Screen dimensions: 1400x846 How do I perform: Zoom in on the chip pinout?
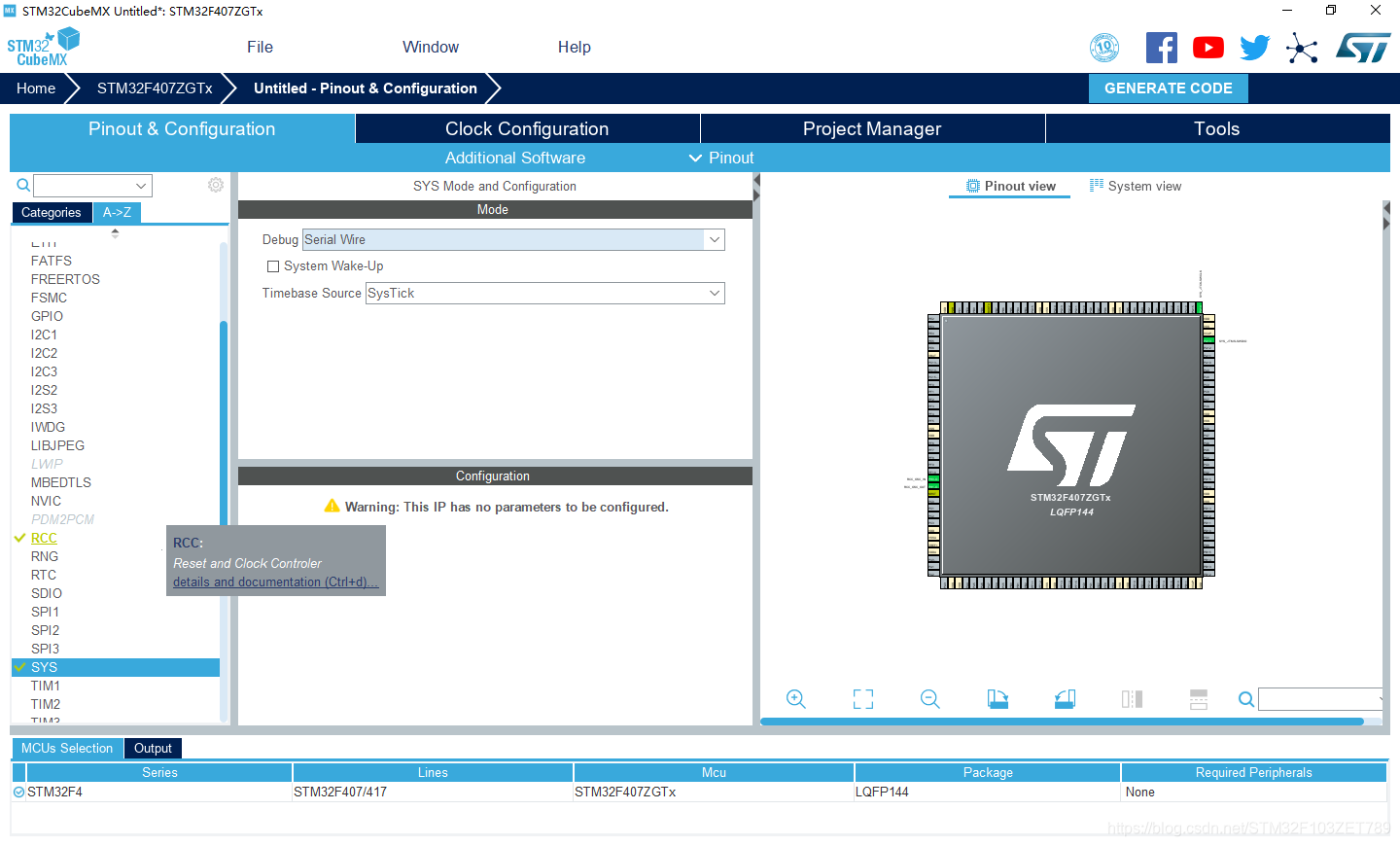point(796,699)
